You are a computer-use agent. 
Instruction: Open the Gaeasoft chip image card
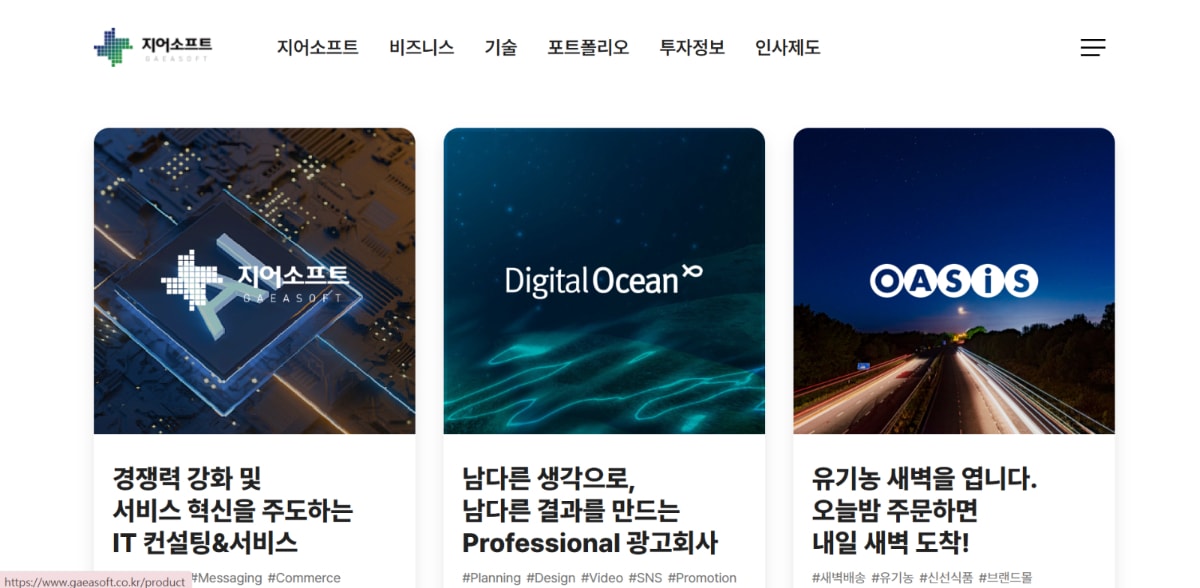click(254, 281)
